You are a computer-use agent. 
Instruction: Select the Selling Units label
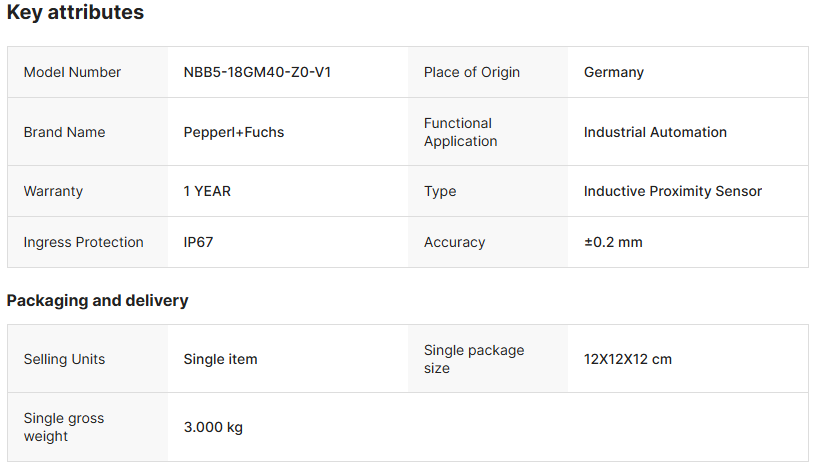(64, 359)
